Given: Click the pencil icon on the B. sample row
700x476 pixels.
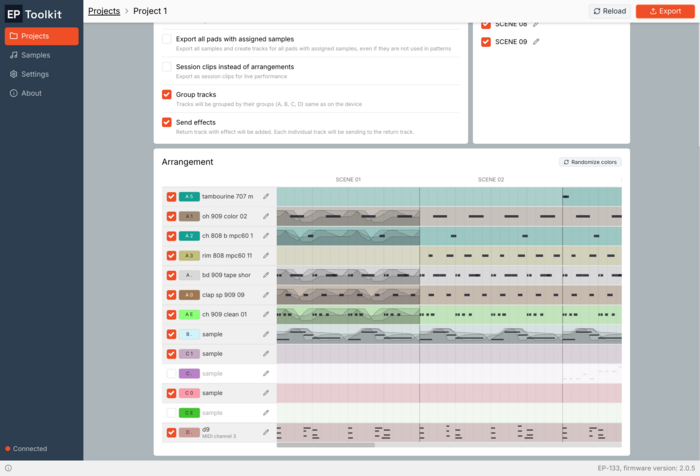Looking at the screenshot, I should click(266, 334).
